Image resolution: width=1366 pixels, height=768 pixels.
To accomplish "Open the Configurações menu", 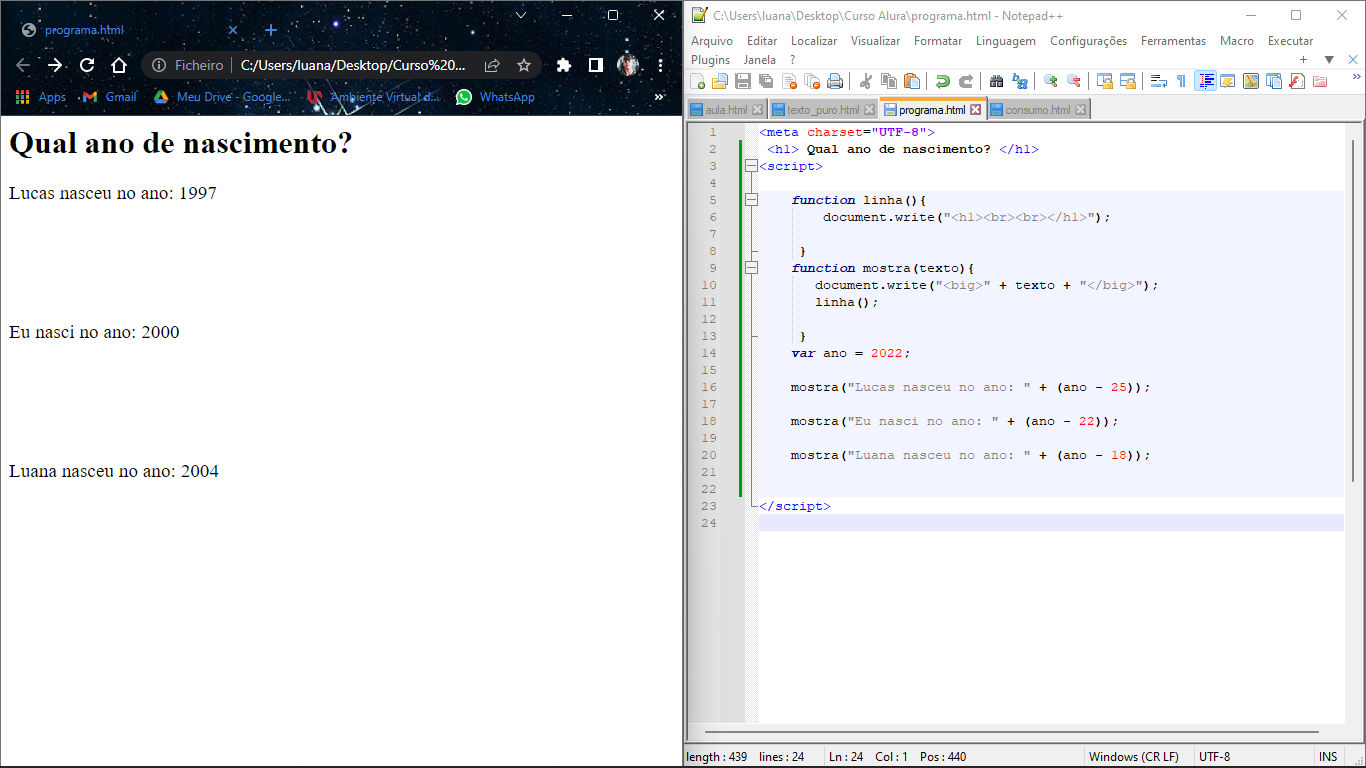I will pyautogui.click(x=1088, y=41).
